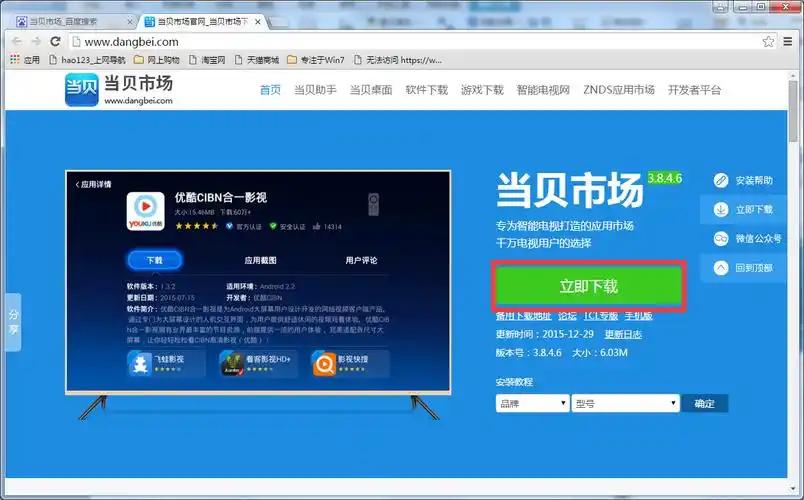804x500 pixels.
Task: Open the 游戏下载 nav item
Action: [482, 90]
